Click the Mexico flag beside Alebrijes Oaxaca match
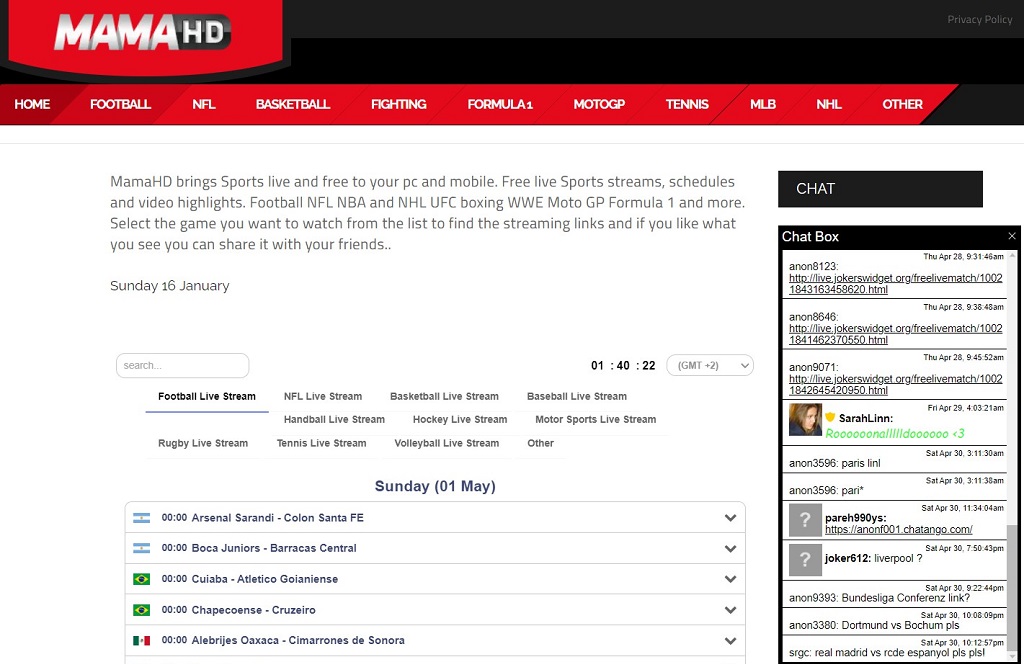This screenshot has width=1024, height=664. pos(142,640)
